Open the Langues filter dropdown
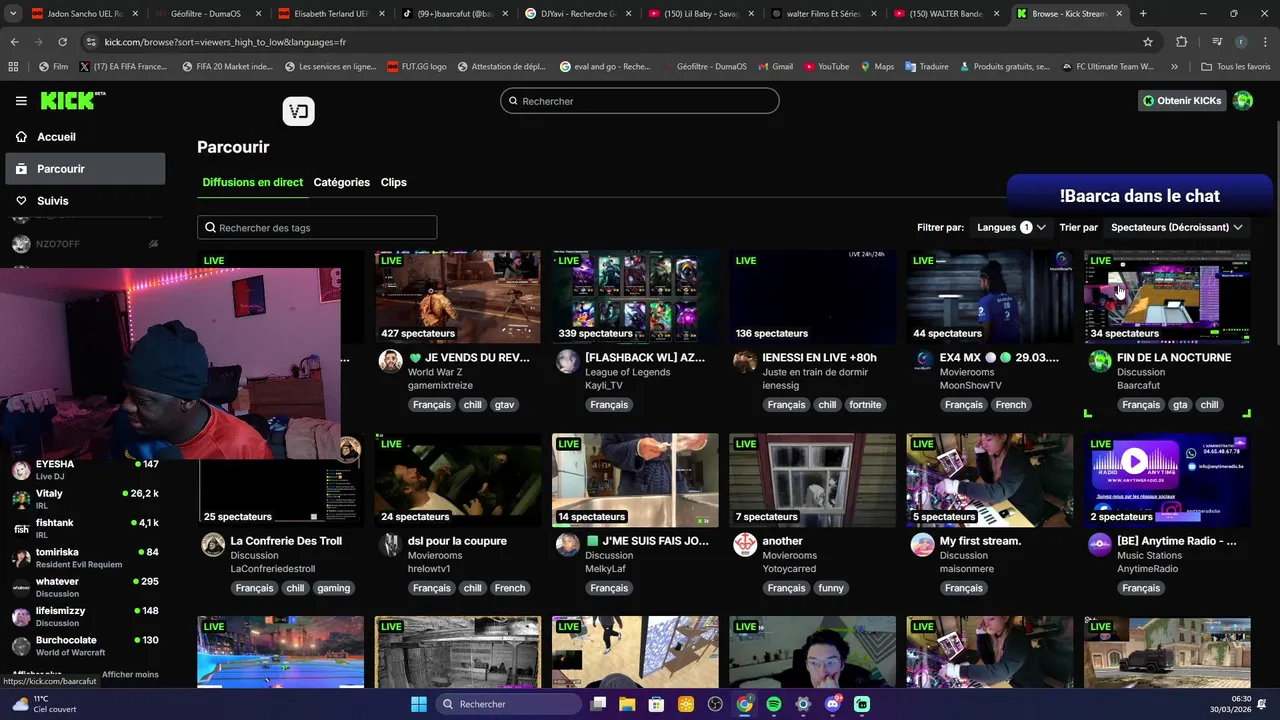Screen dimensions: 1280x720 point(1011,228)
